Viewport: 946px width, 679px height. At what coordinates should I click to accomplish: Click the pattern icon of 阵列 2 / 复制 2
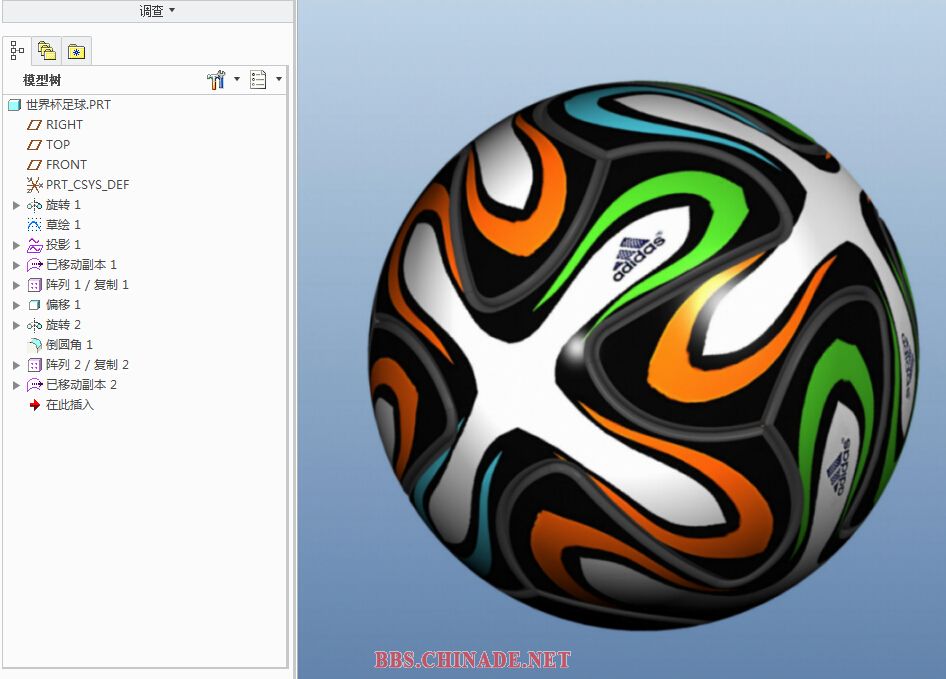tap(34, 365)
